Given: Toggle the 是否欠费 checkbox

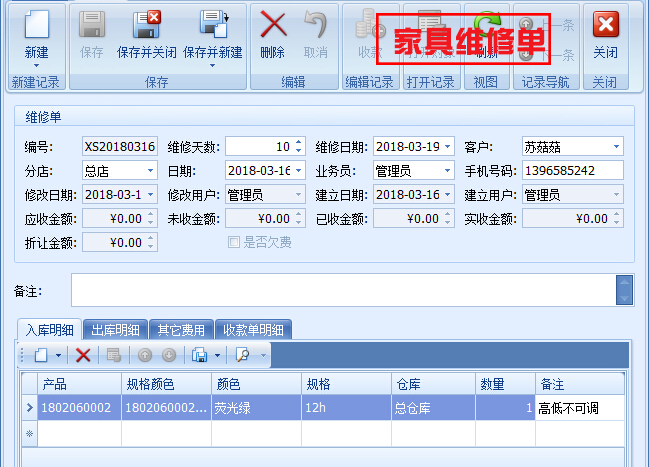Looking at the screenshot, I should click(234, 242).
